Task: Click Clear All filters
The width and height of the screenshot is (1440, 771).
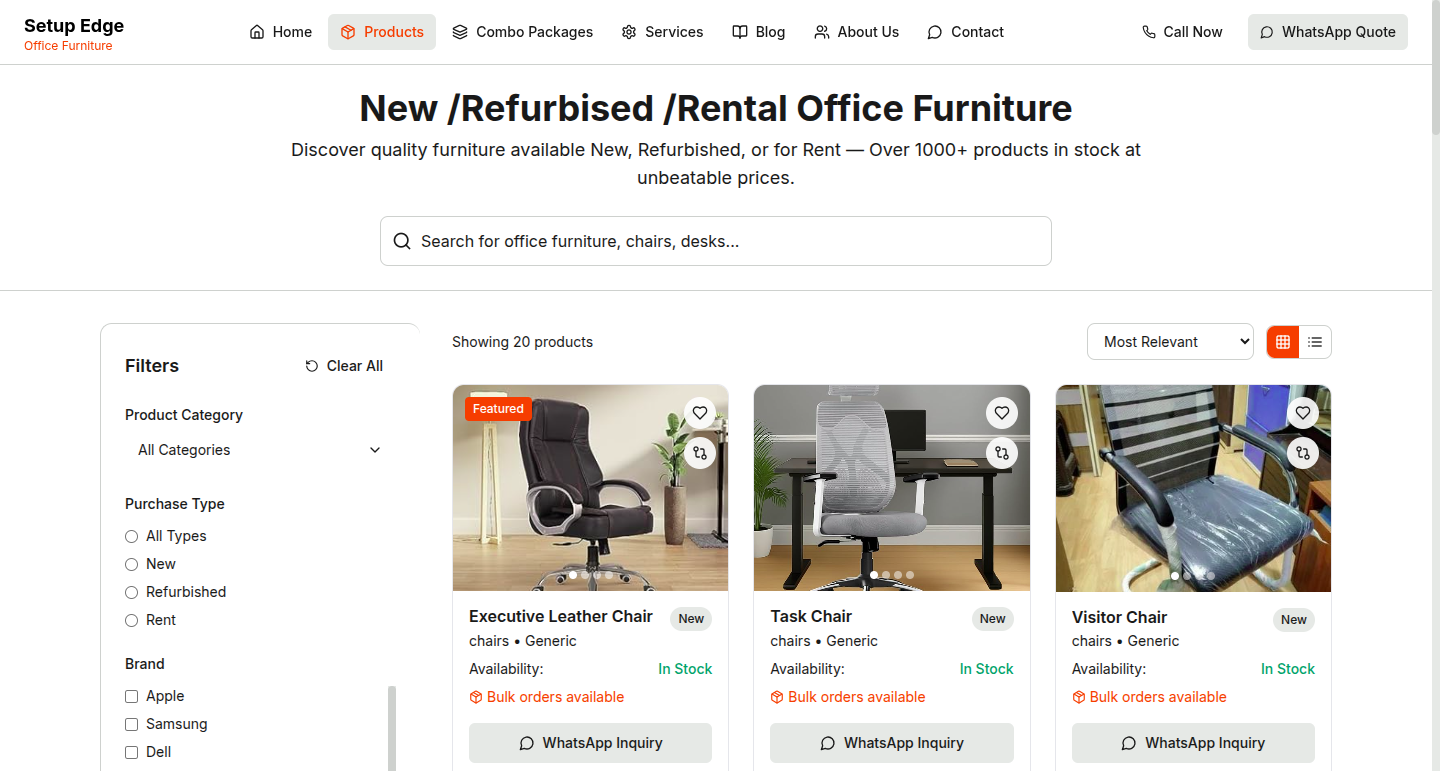Action: pos(344,366)
